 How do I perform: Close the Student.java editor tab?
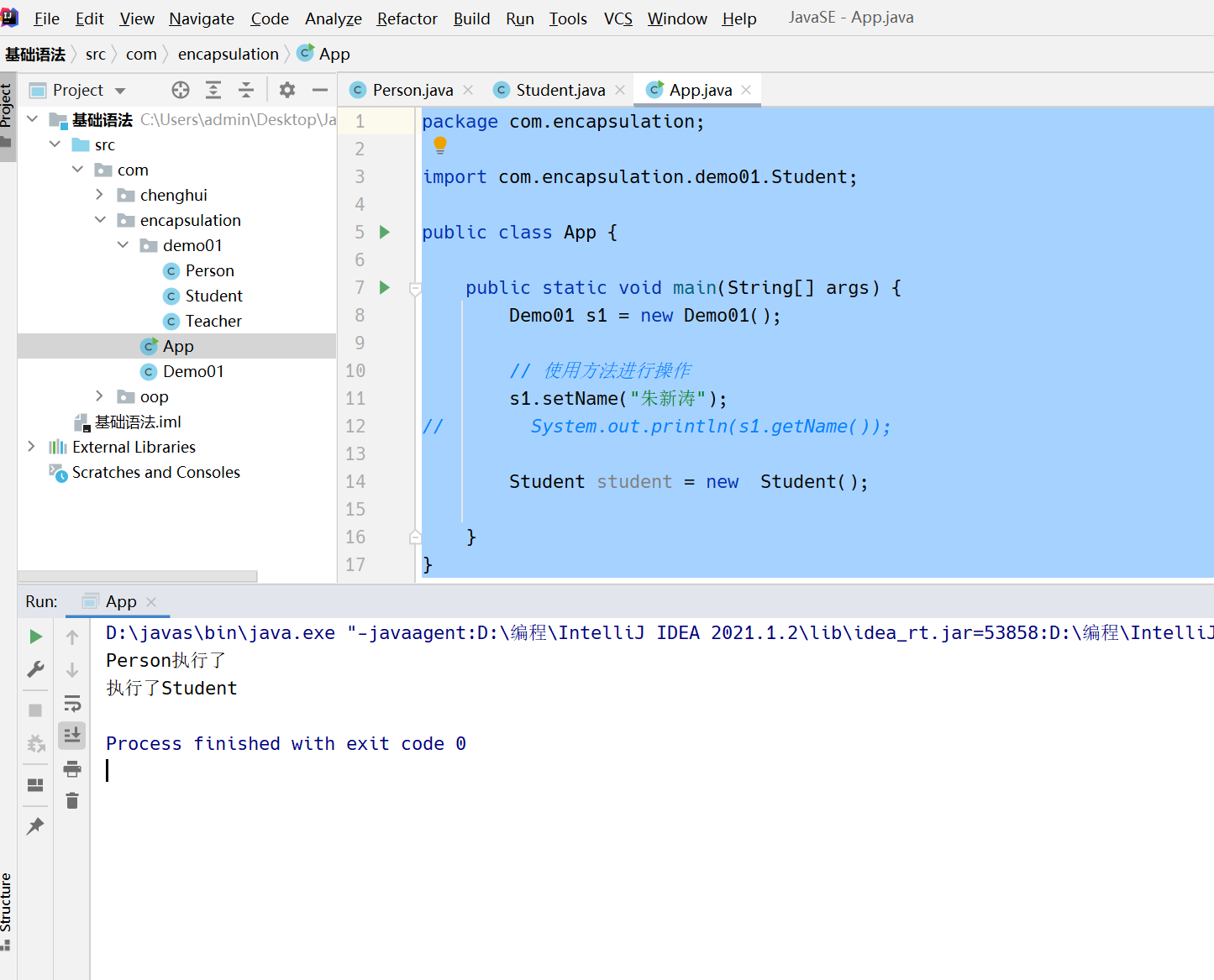(x=620, y=90)
